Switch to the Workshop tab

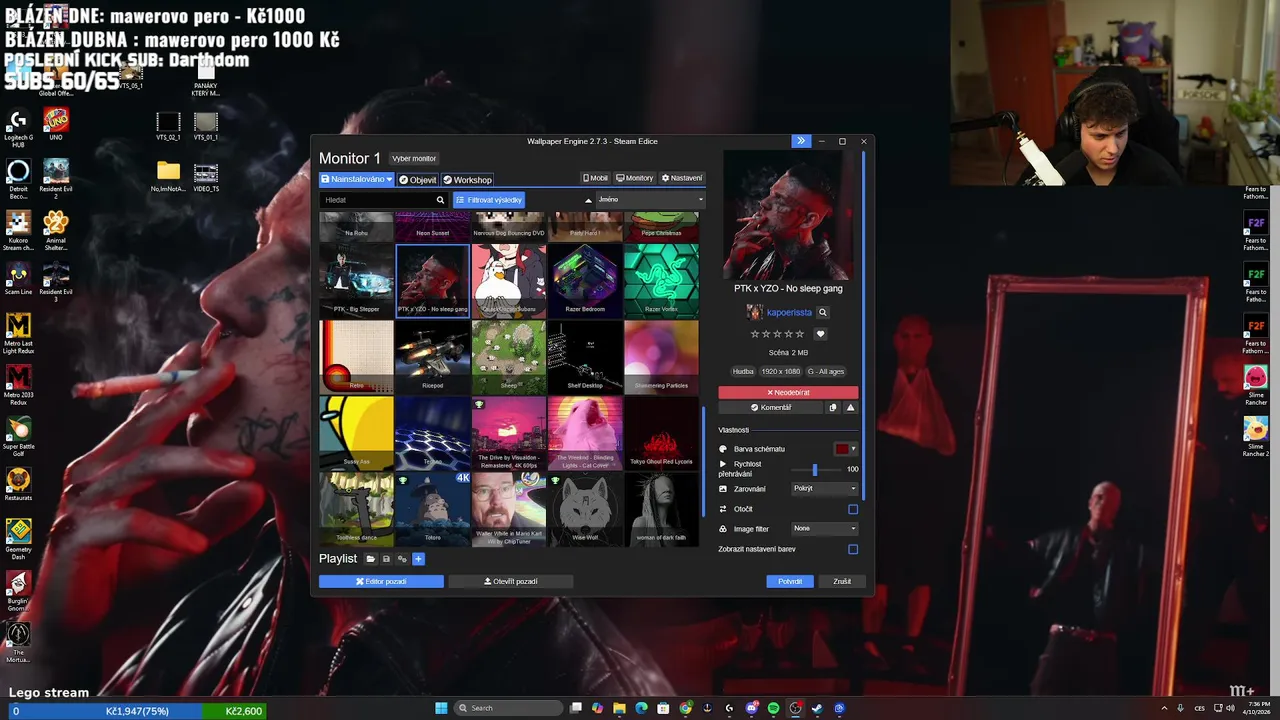468,180
